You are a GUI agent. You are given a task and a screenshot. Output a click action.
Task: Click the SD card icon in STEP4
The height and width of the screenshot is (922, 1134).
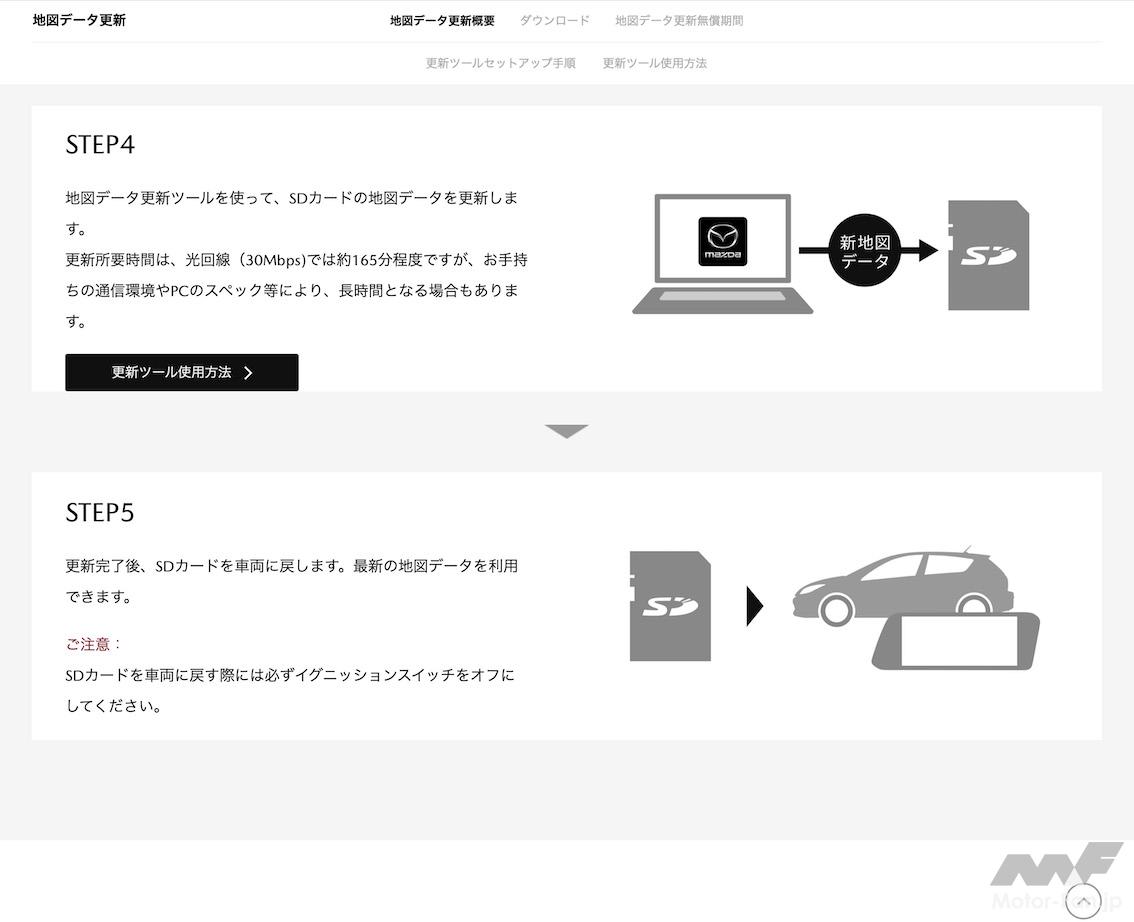[x=988, y=255]
